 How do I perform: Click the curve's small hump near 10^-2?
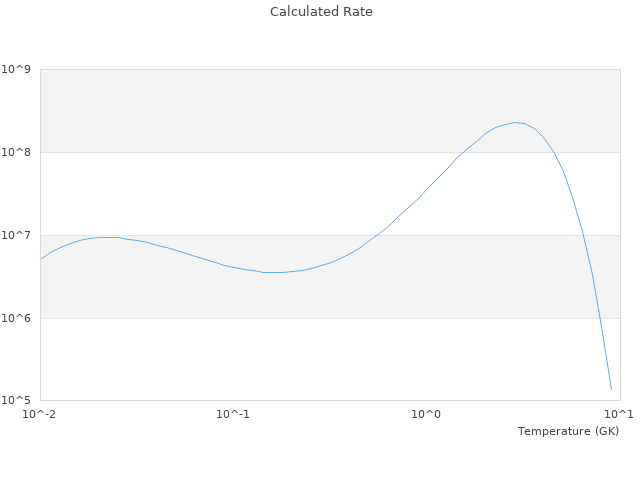pos(108,237)
